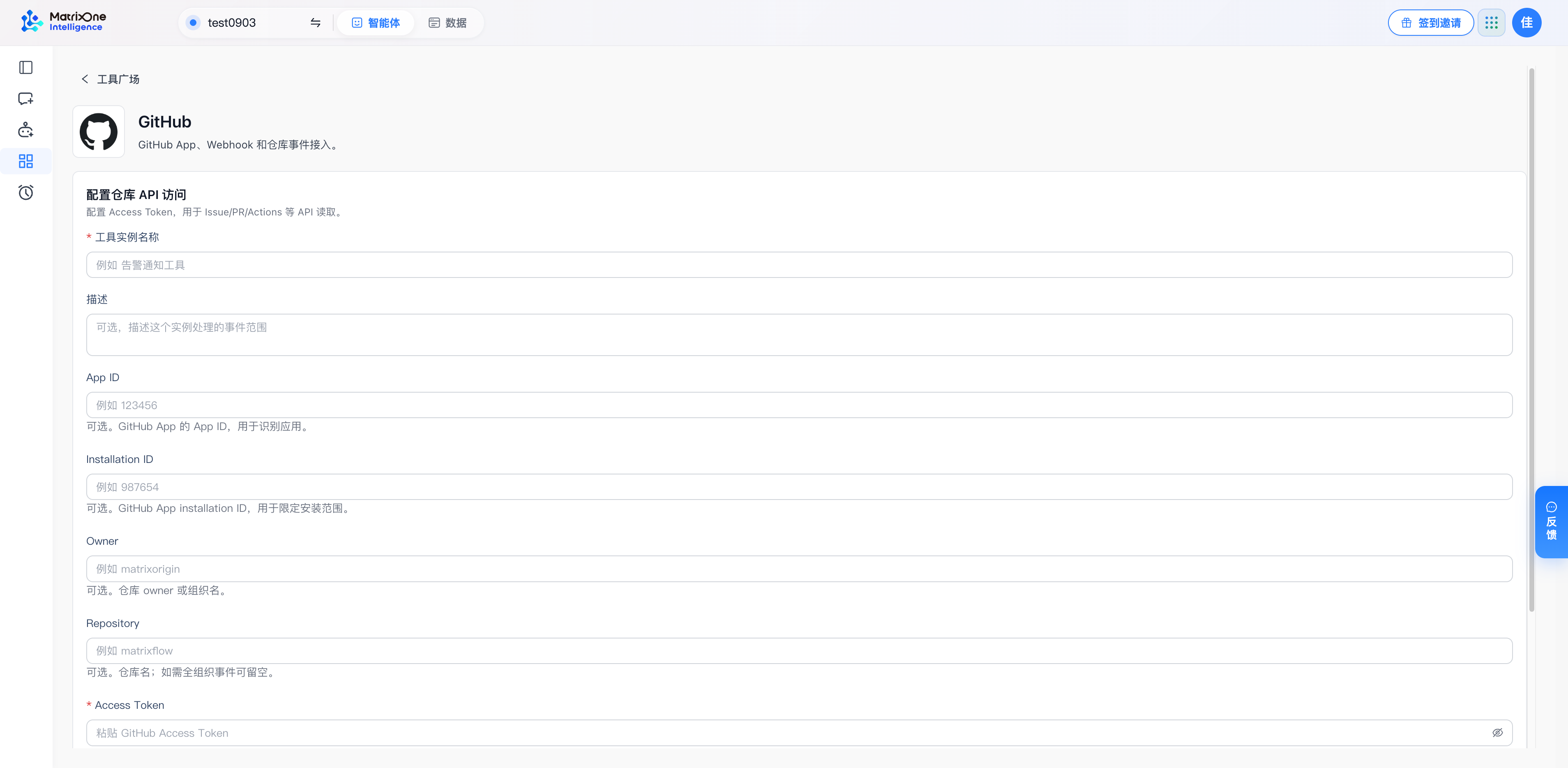Click the Installation ID label
1568x768 pixels.
coord(119,459)
